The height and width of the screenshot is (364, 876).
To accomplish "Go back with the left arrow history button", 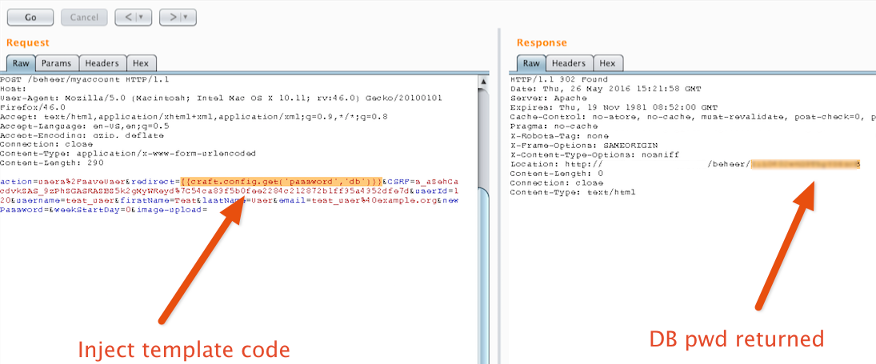I will point(128,17).
